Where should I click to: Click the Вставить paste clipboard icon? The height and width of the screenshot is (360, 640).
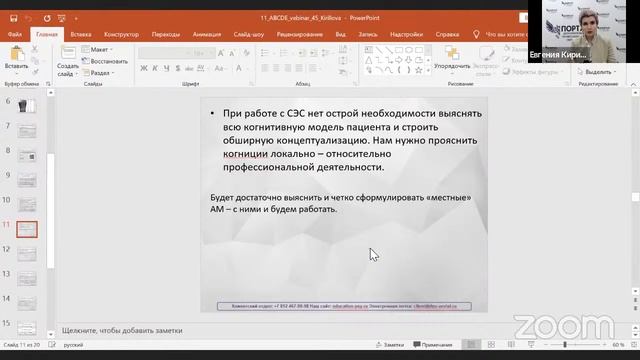pyautogui.click(x=17, y=53)
